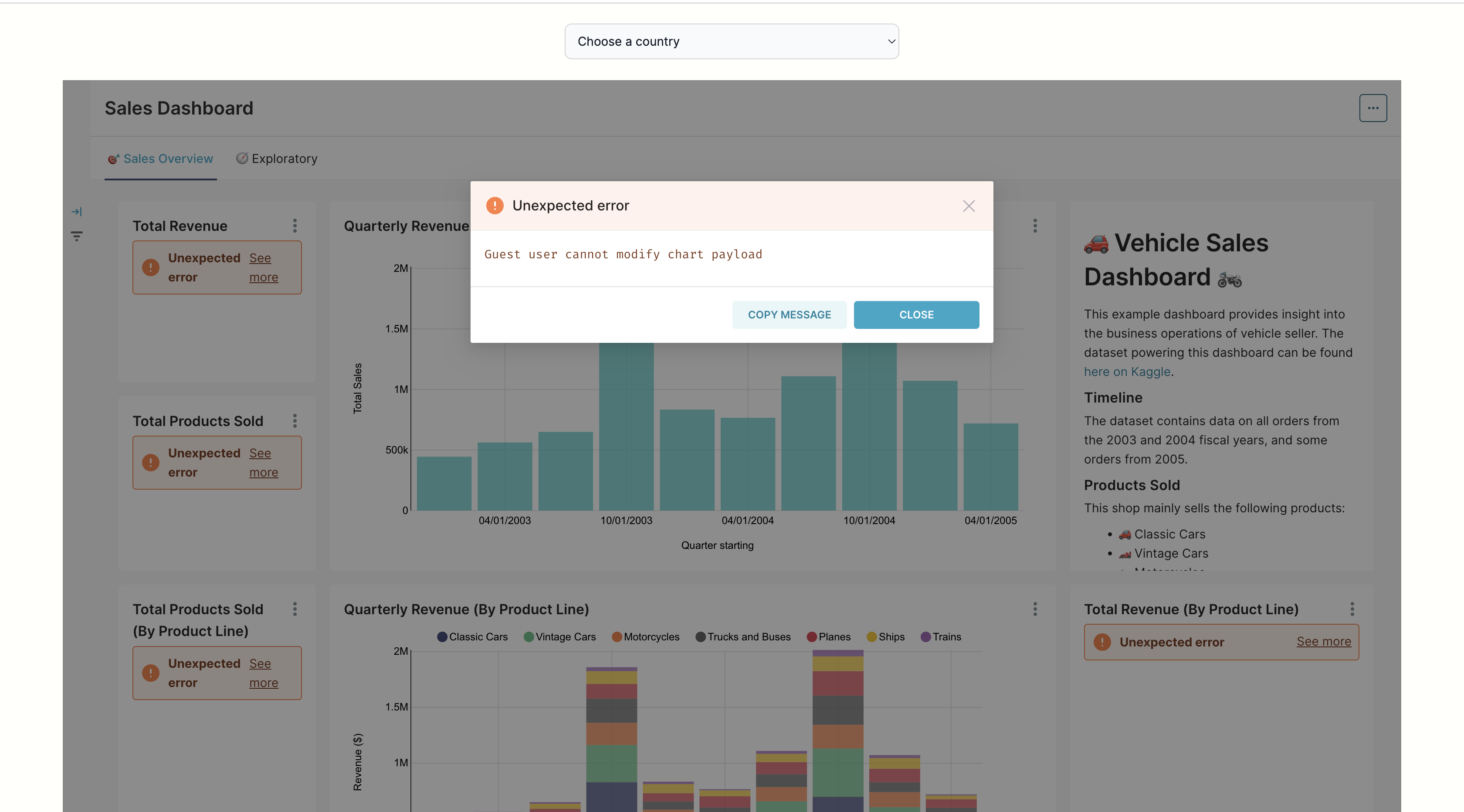Click the Quarter starting axis label

click(x=717, y=545)
